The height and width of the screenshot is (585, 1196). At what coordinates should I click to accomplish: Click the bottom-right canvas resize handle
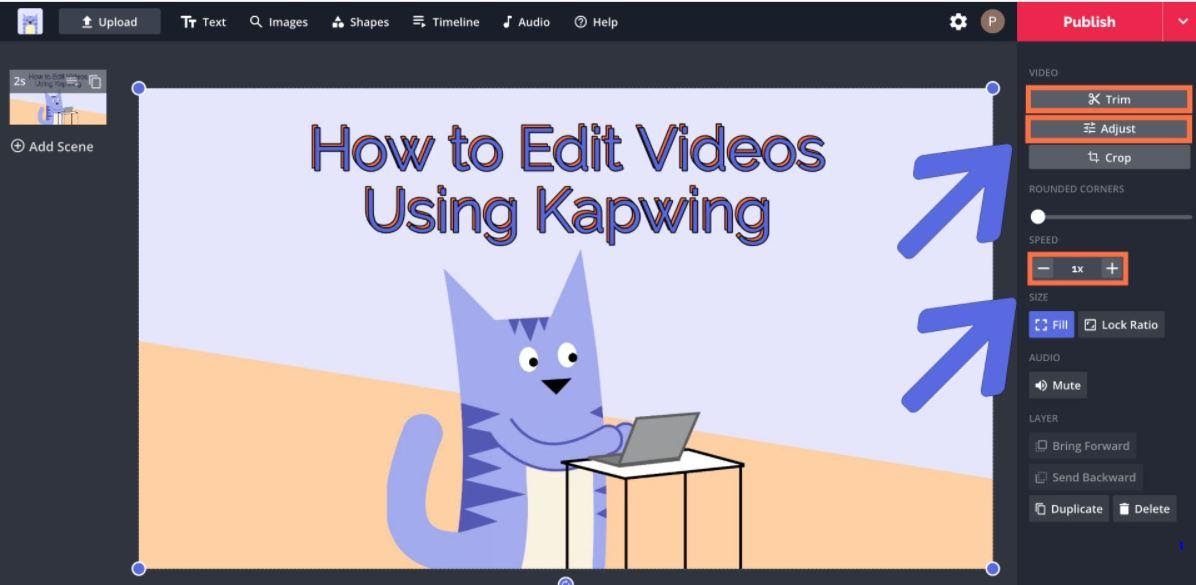pos(992,568)
